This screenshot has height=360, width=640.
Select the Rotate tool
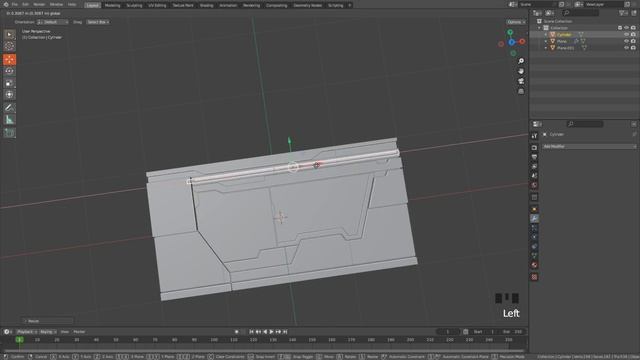click(9, 71)
